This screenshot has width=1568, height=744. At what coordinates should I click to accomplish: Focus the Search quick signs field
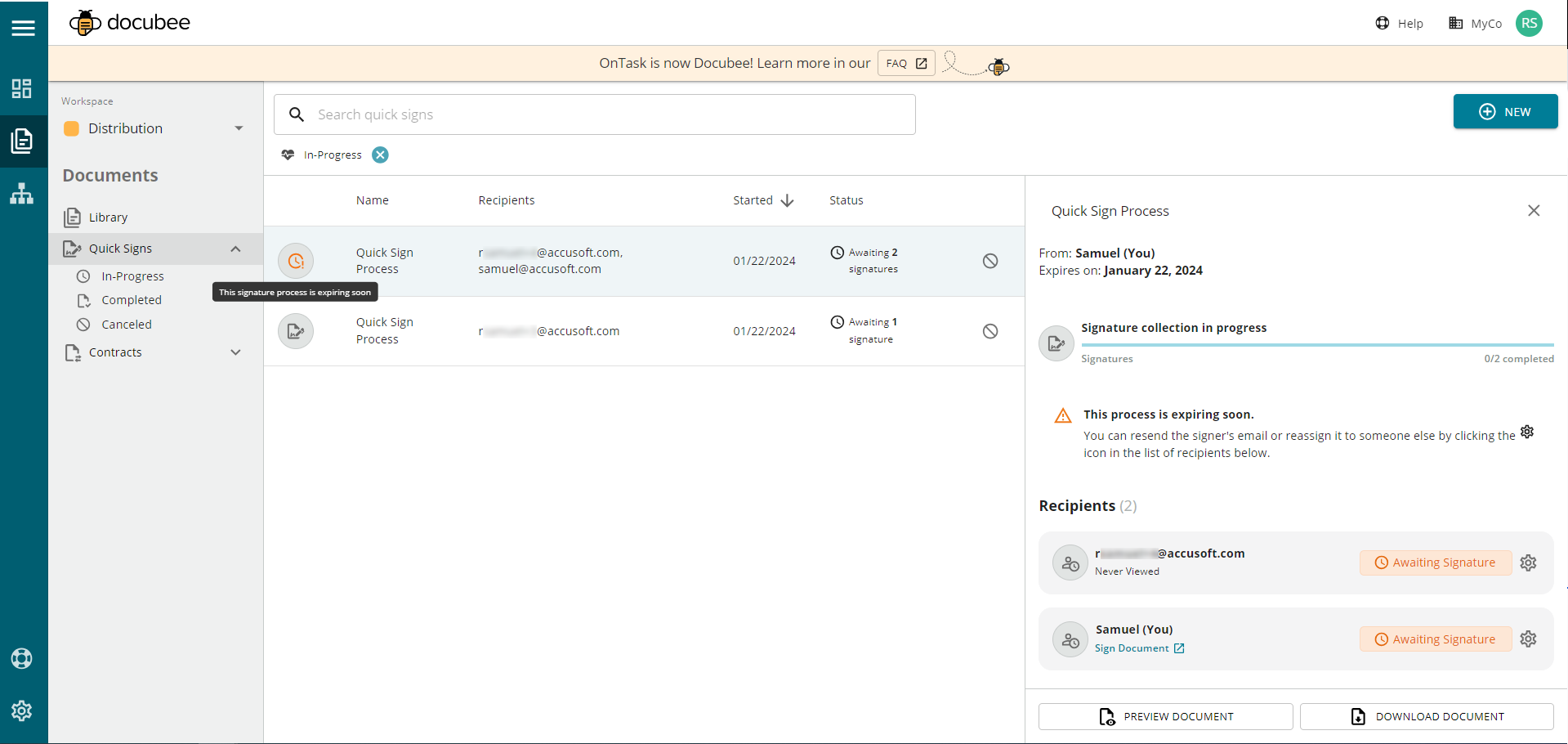pyautogui.click(x=595, y=114)
